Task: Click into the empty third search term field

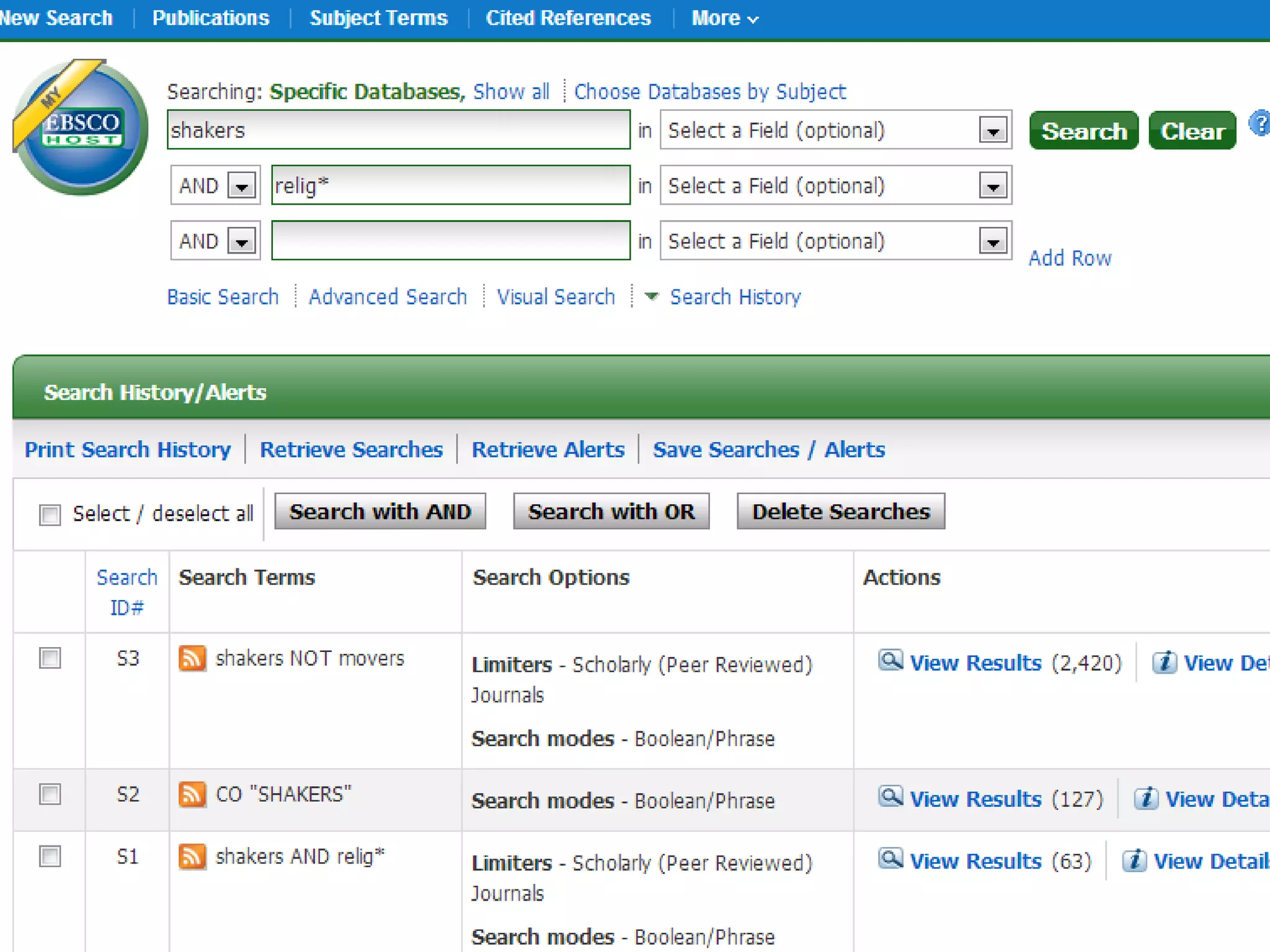Action: [x=451, y=240]
